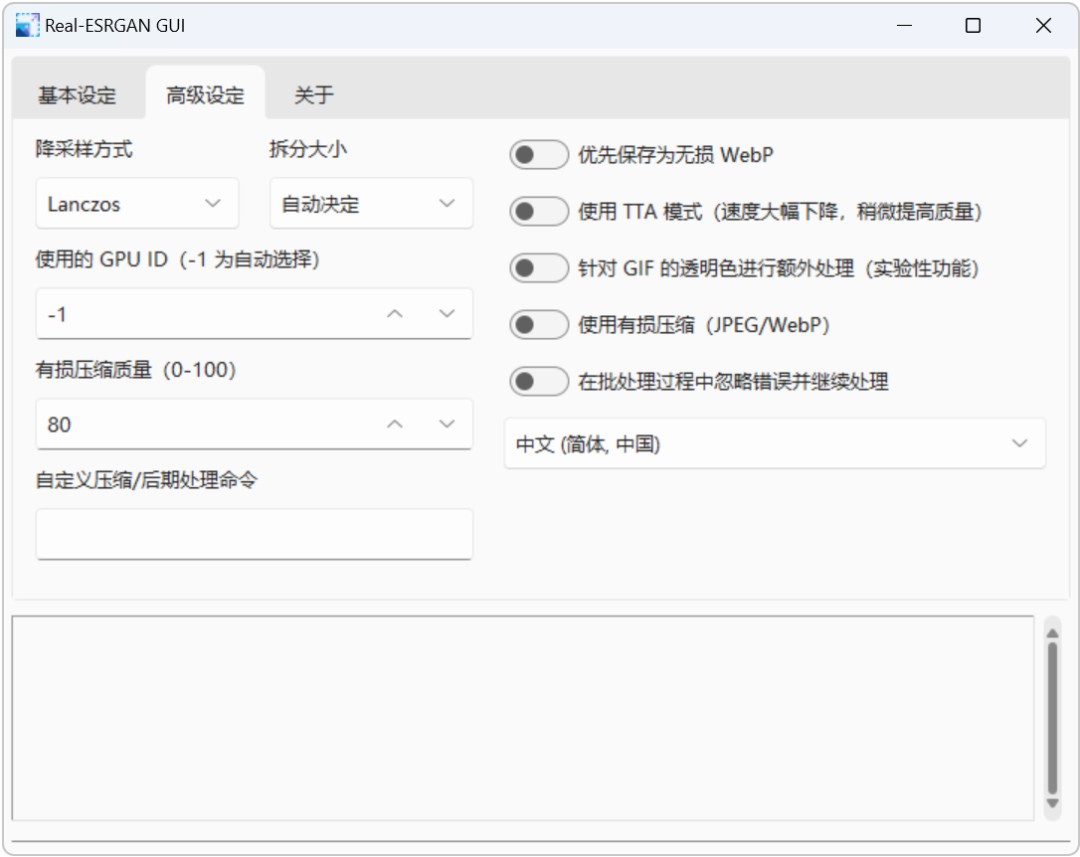The image size is (1080, 857).
Task: Click the Real-ESRGAN GUI app icon in title bar
Action: click(28, 25)
